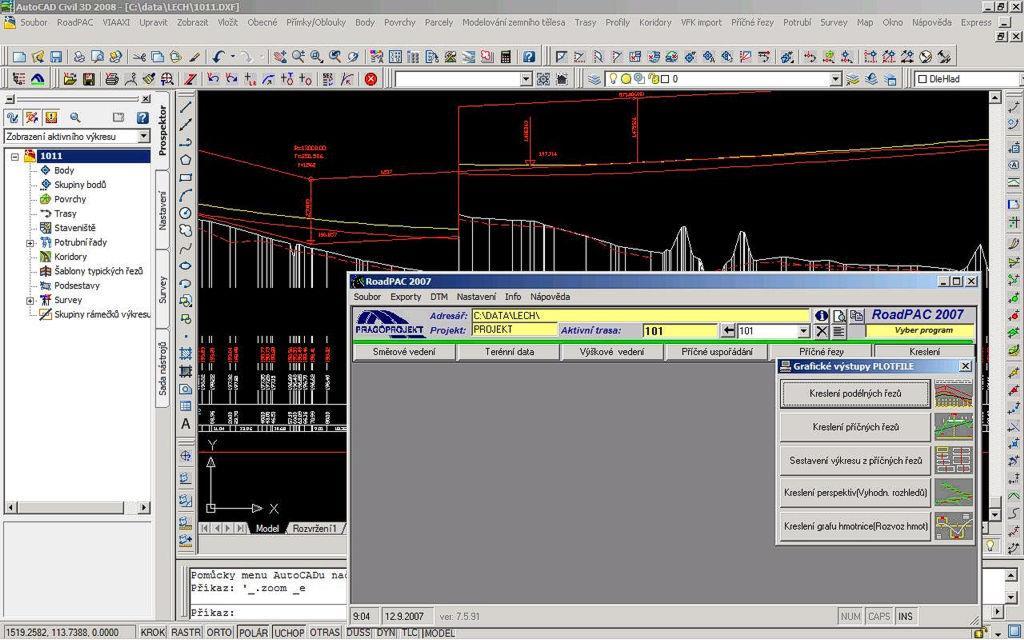
Task: Click the Pan hand icon in toolbar
Action: (280, 57)
